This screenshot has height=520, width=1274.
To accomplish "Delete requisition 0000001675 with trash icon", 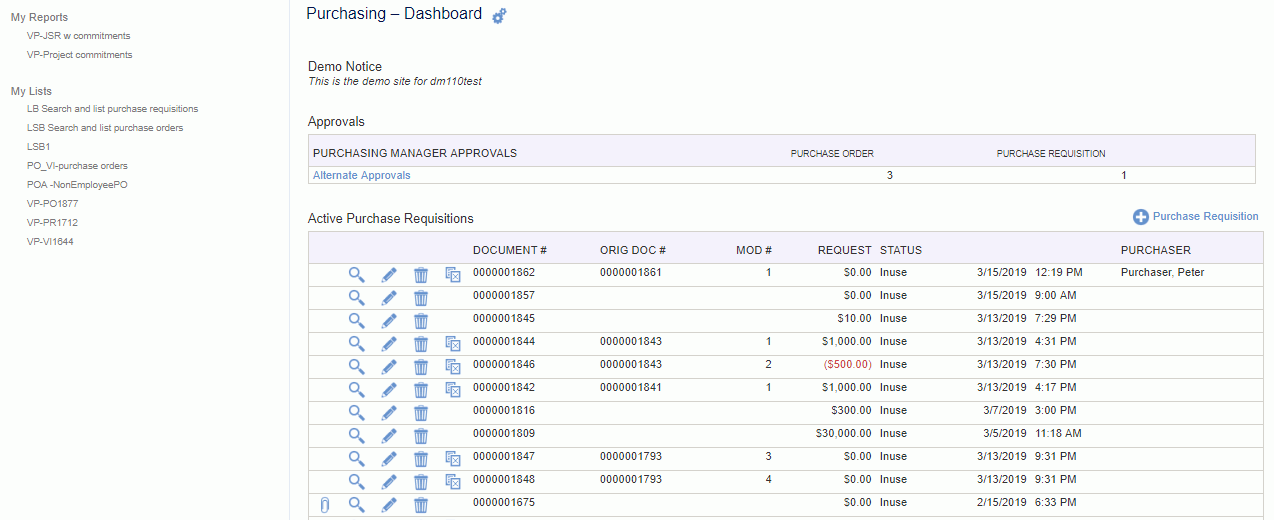I will tap(421, 504).
